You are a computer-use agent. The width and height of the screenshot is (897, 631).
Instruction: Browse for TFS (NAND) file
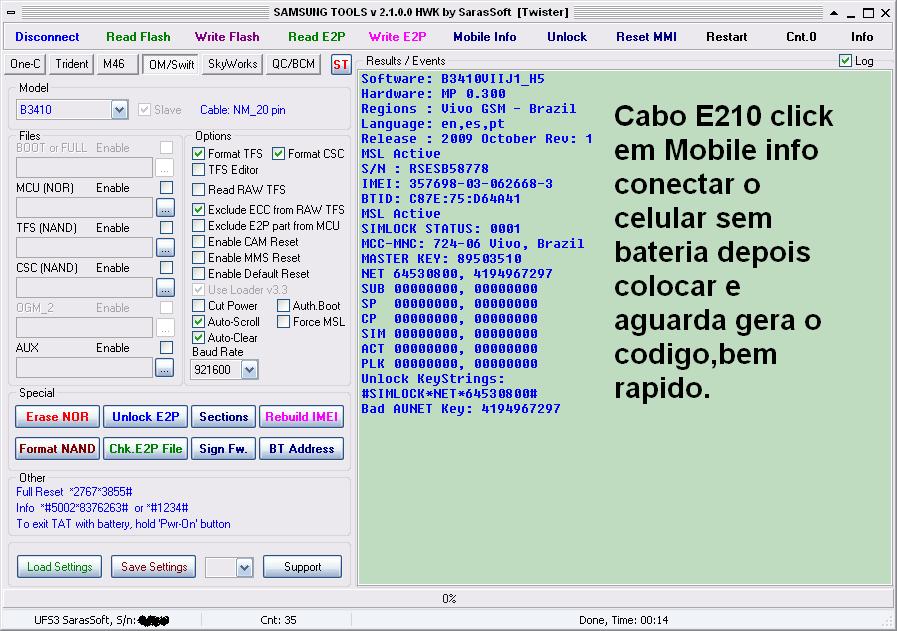(165, 248)
